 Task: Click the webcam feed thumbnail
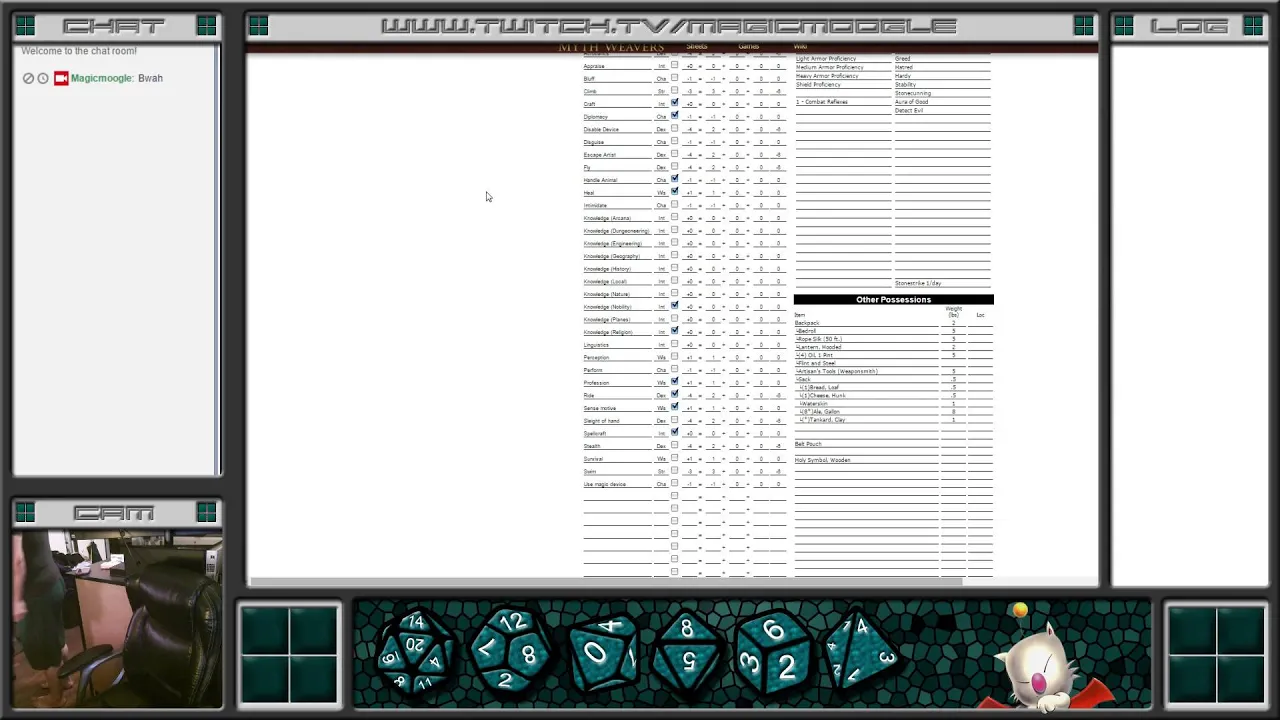tap(117, 619)
